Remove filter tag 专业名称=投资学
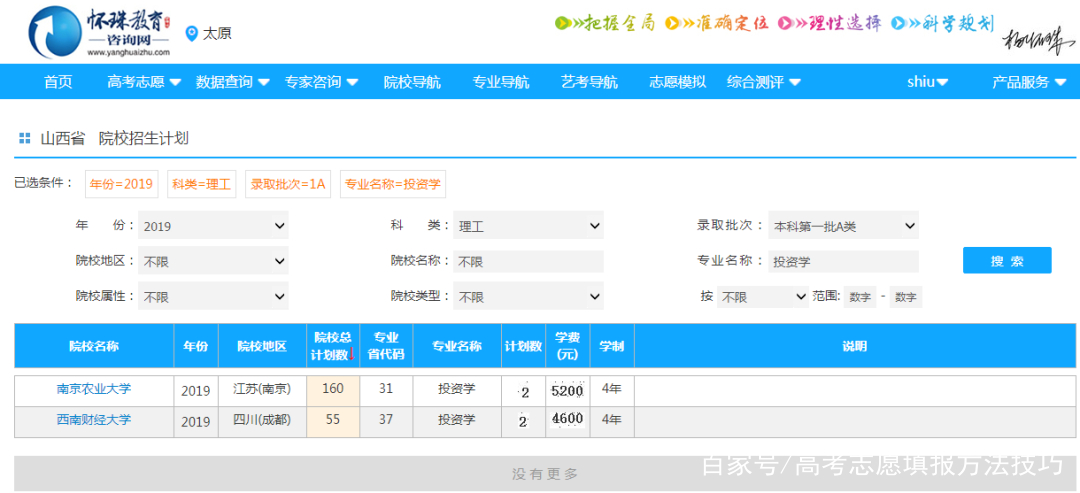1080x493 pixels. [393, 184]
